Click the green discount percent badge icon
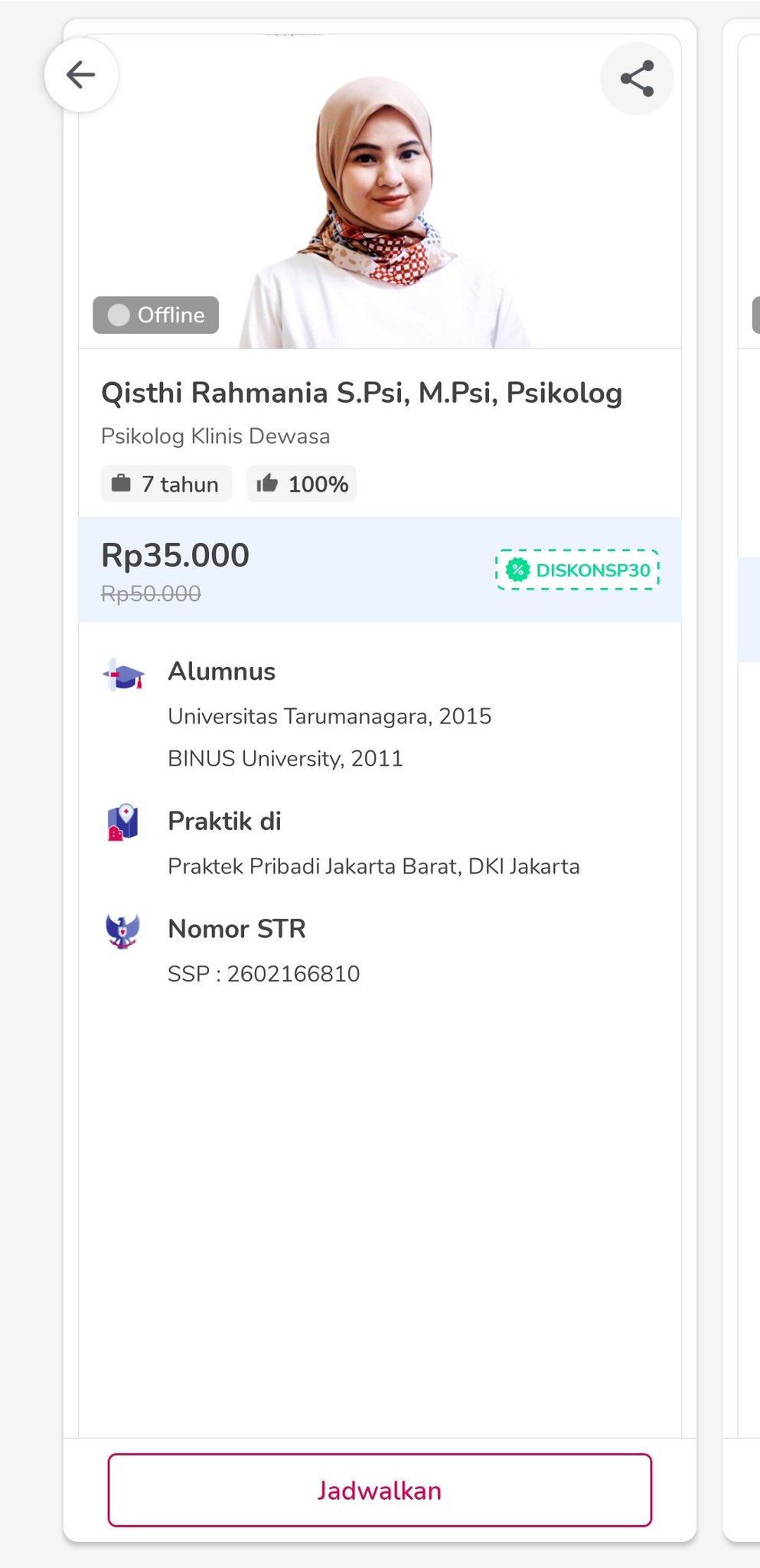 point(518,570)
